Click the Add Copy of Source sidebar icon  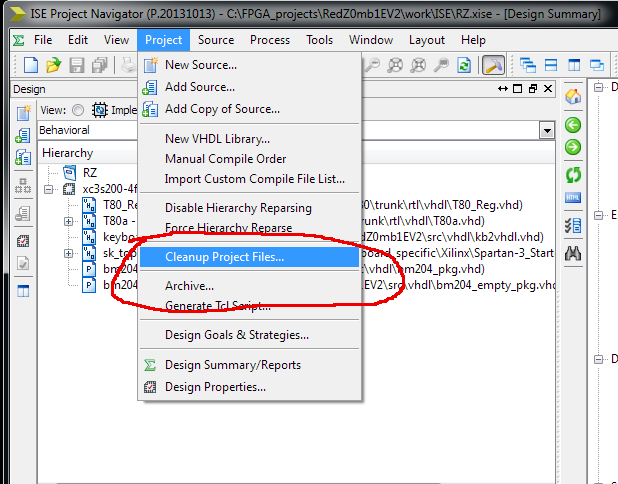[23, 157]
